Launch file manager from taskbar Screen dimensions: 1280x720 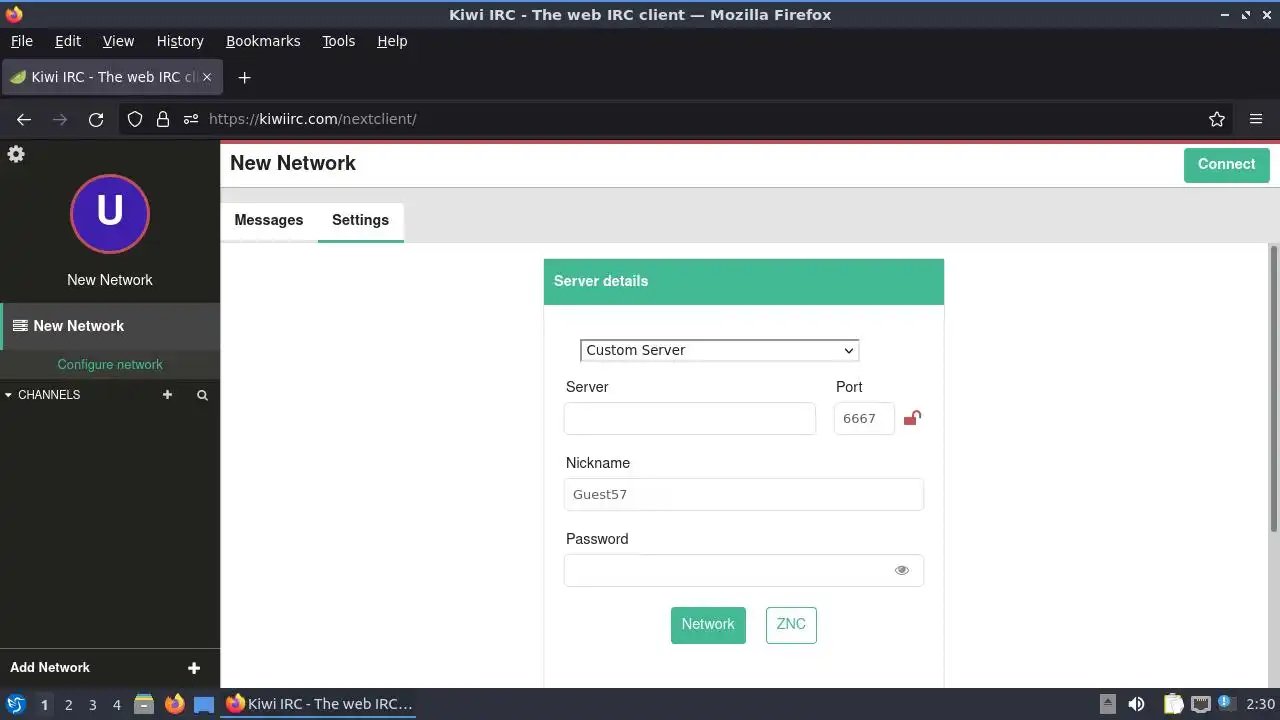(x=144, y=704)
